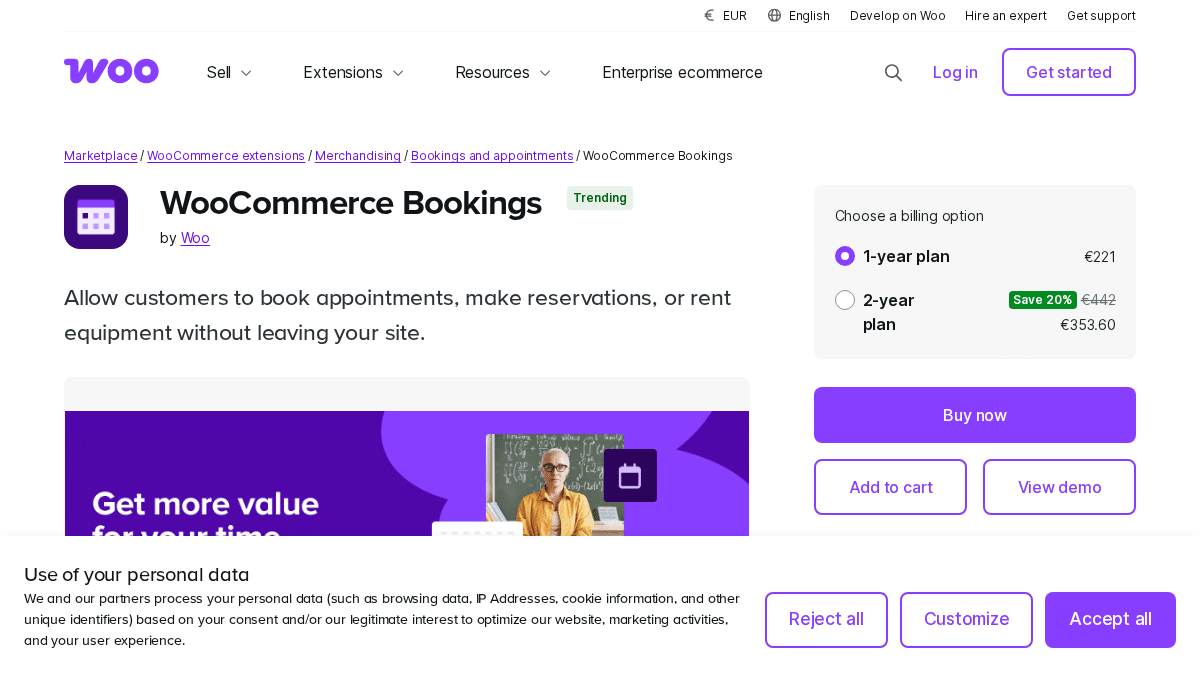1200x675 pixels.
Task: Open Develop on Woo link
Action: click(x=898, y=15)
